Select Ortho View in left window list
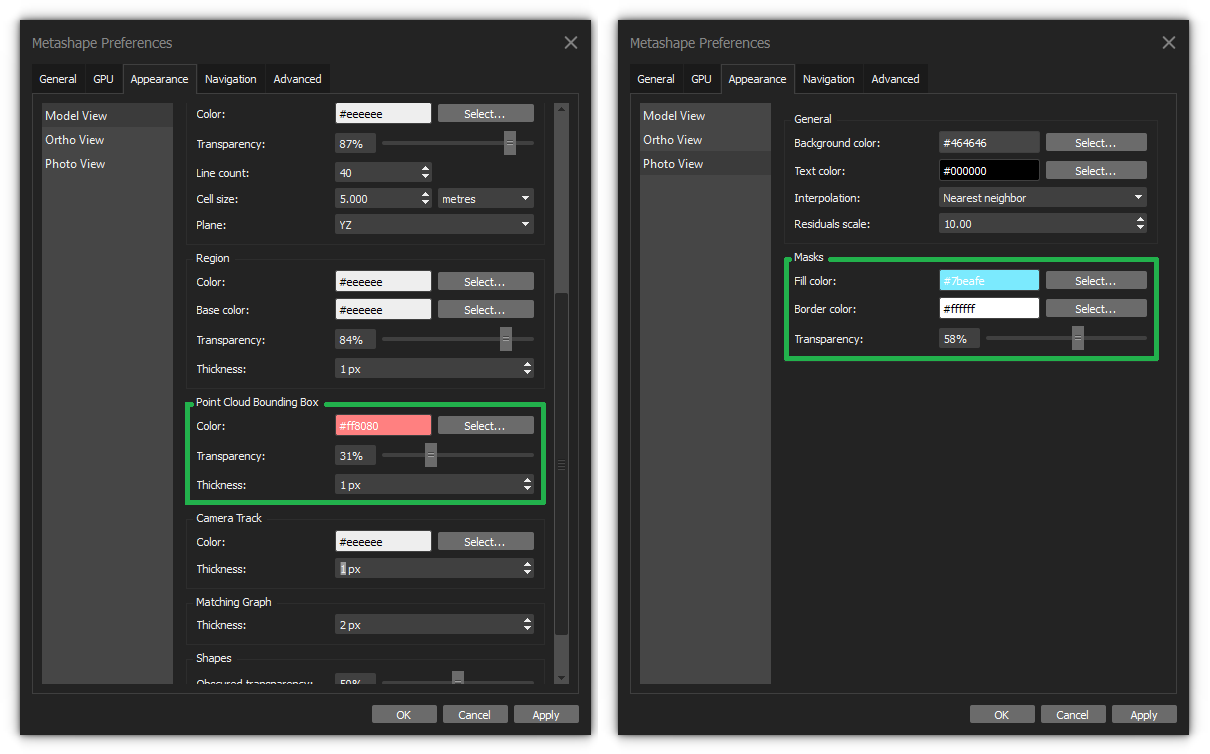The width and height of the screenshot is (1210, 754). [x=107, y=140]
